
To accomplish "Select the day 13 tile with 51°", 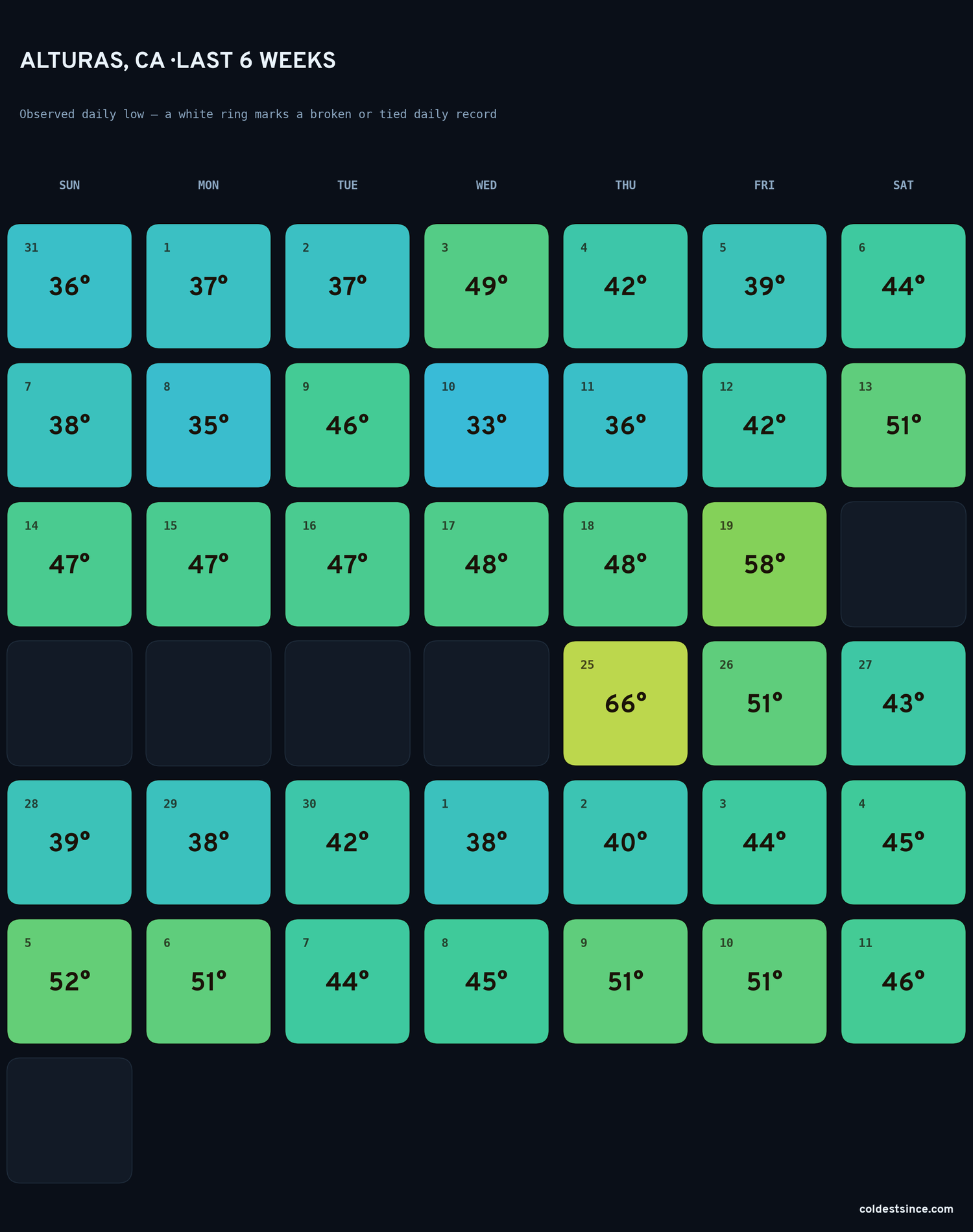I will click(x=903, y=425).
